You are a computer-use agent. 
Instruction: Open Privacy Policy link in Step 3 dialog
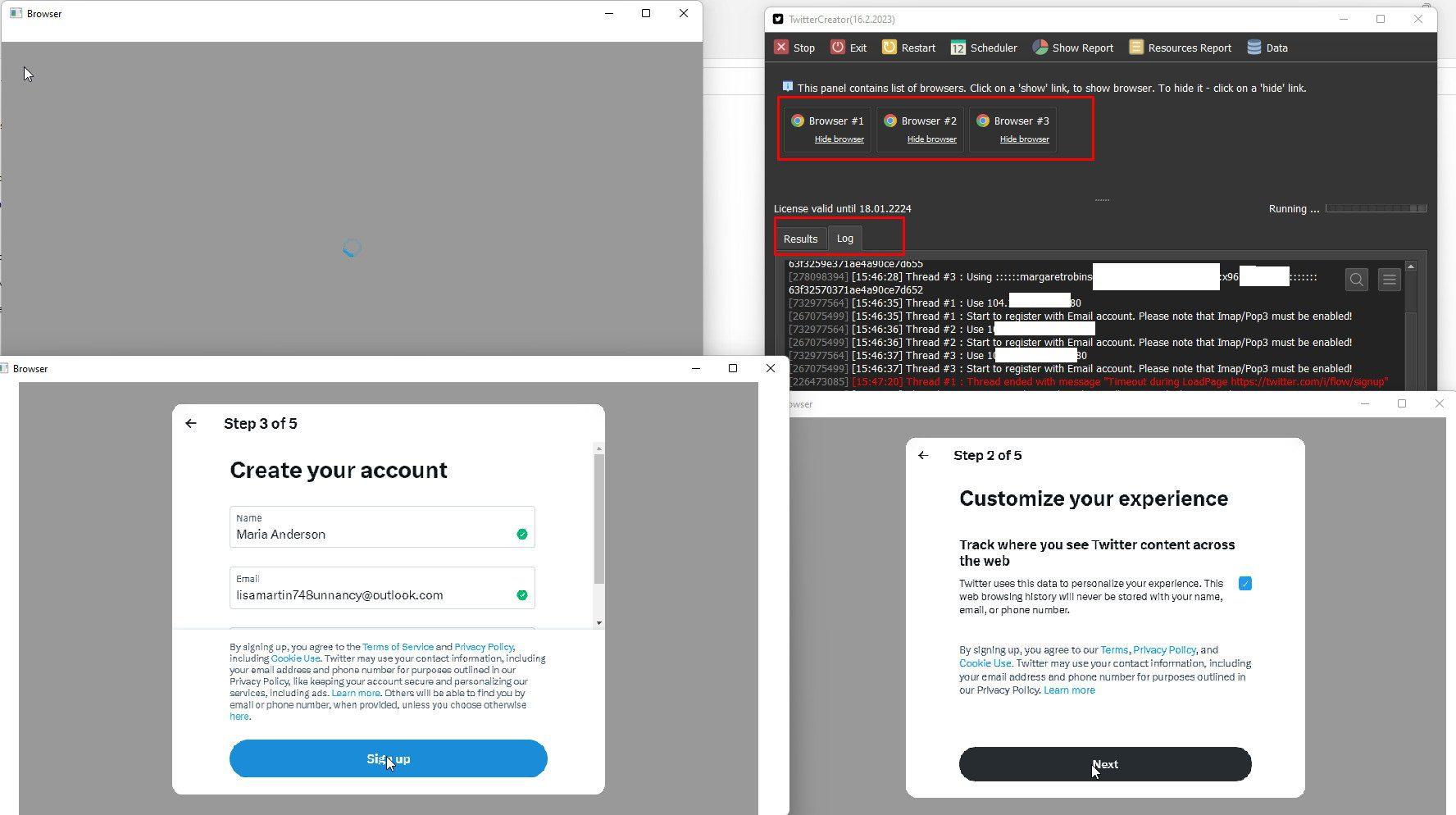pyautogui.click(x=484, y=647)
